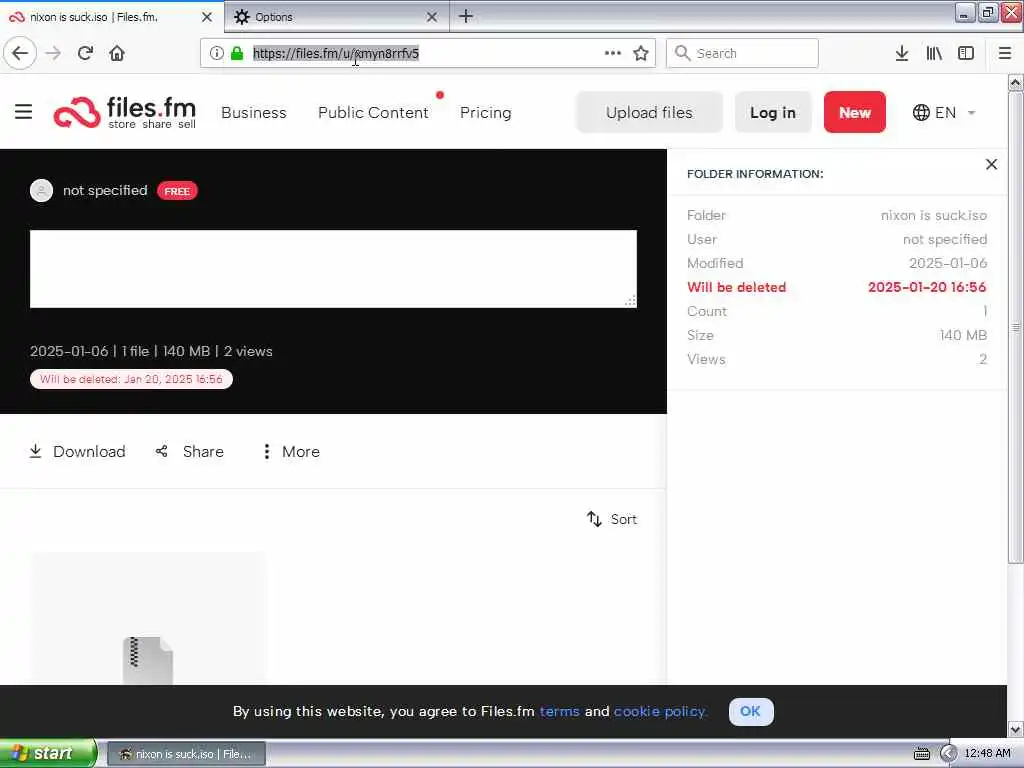1024x768 pixels.
Task: Click the 'not specified' username text
Action: (105, 191)
